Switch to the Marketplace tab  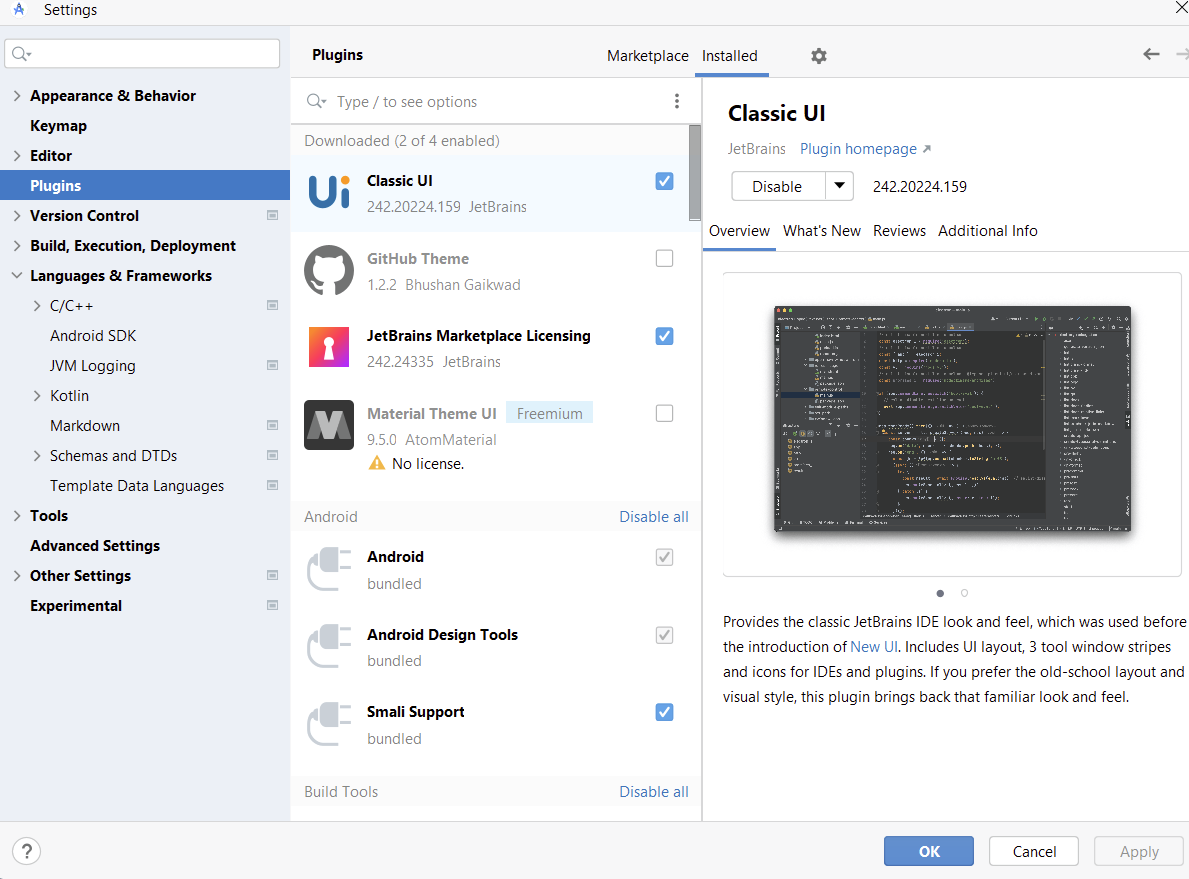647,56
